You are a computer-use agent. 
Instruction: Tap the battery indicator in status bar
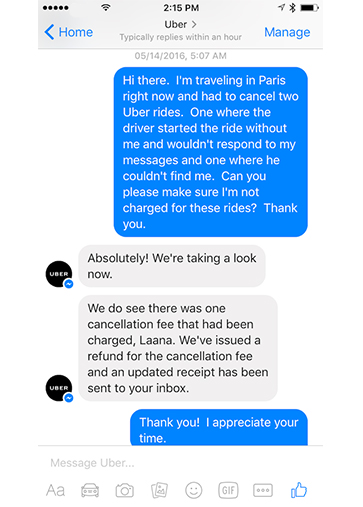tap(310, 8)
